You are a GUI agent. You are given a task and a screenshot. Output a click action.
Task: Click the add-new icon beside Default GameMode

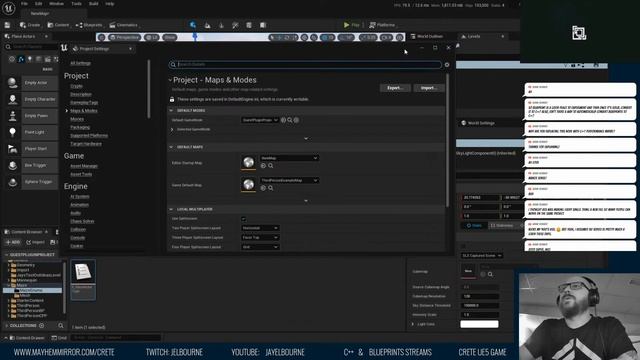pyautogui.click(x=296, y=120)
